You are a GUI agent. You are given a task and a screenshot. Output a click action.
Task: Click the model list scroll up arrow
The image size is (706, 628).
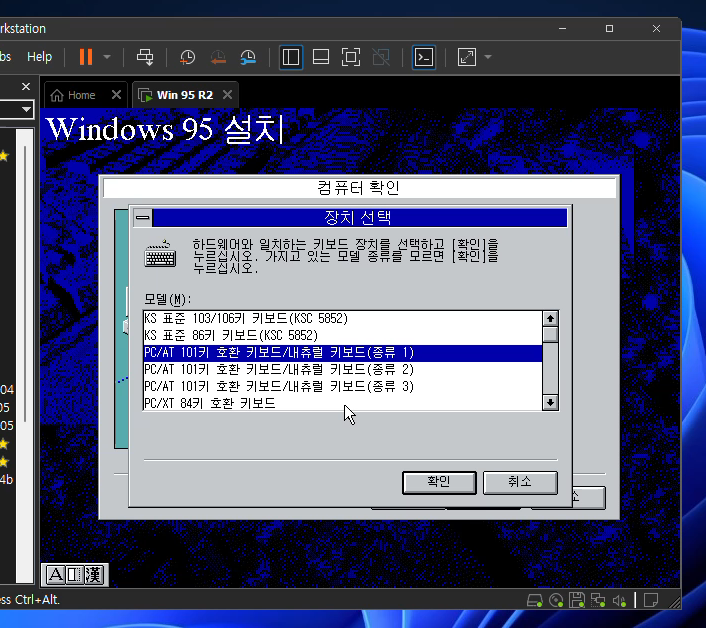(550, 319)
